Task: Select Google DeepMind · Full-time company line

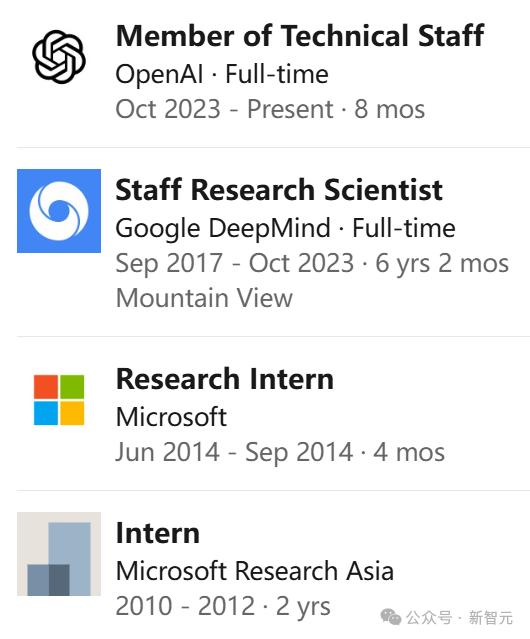Action: [x=286, y=228]
